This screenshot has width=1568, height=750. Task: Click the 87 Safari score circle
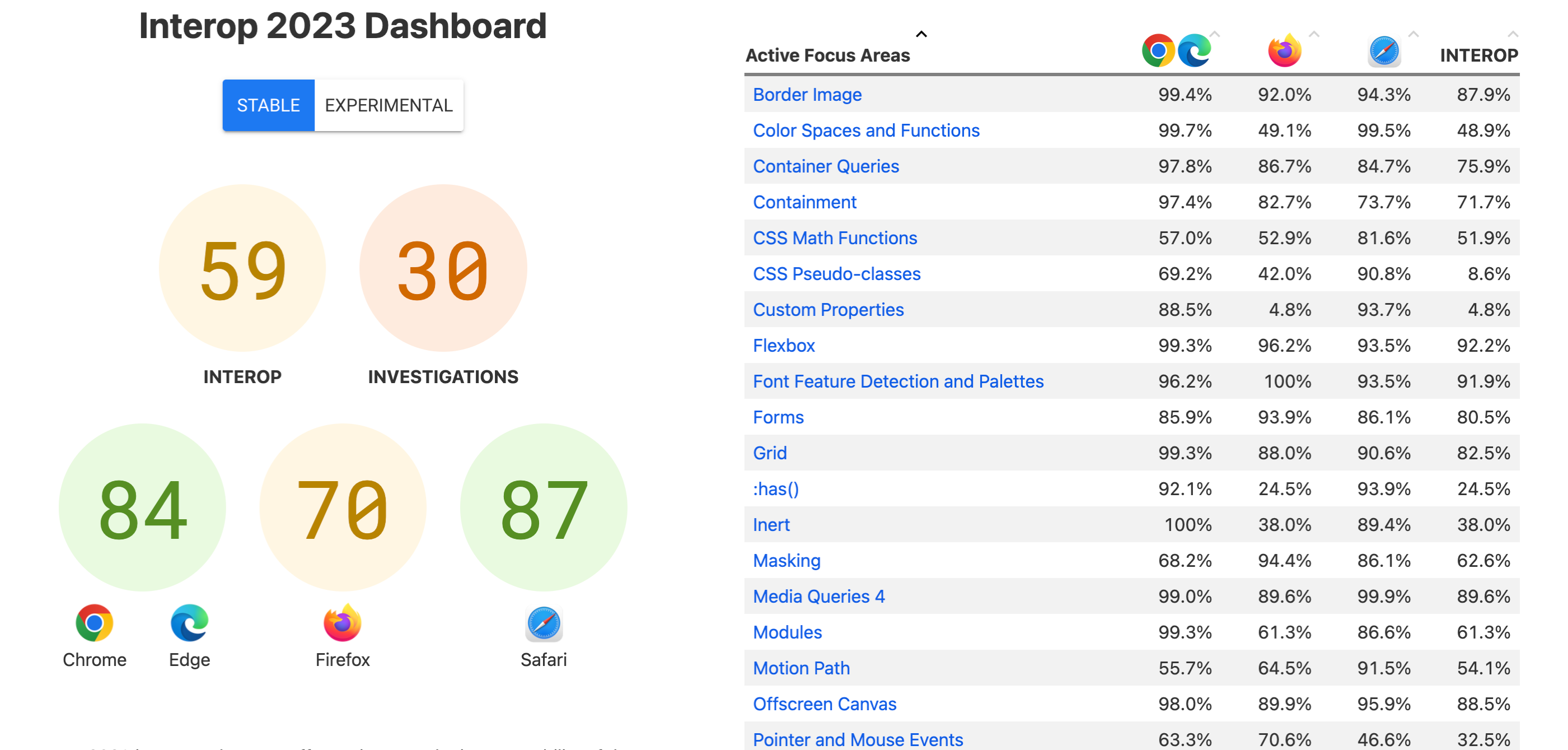point(544,507)
